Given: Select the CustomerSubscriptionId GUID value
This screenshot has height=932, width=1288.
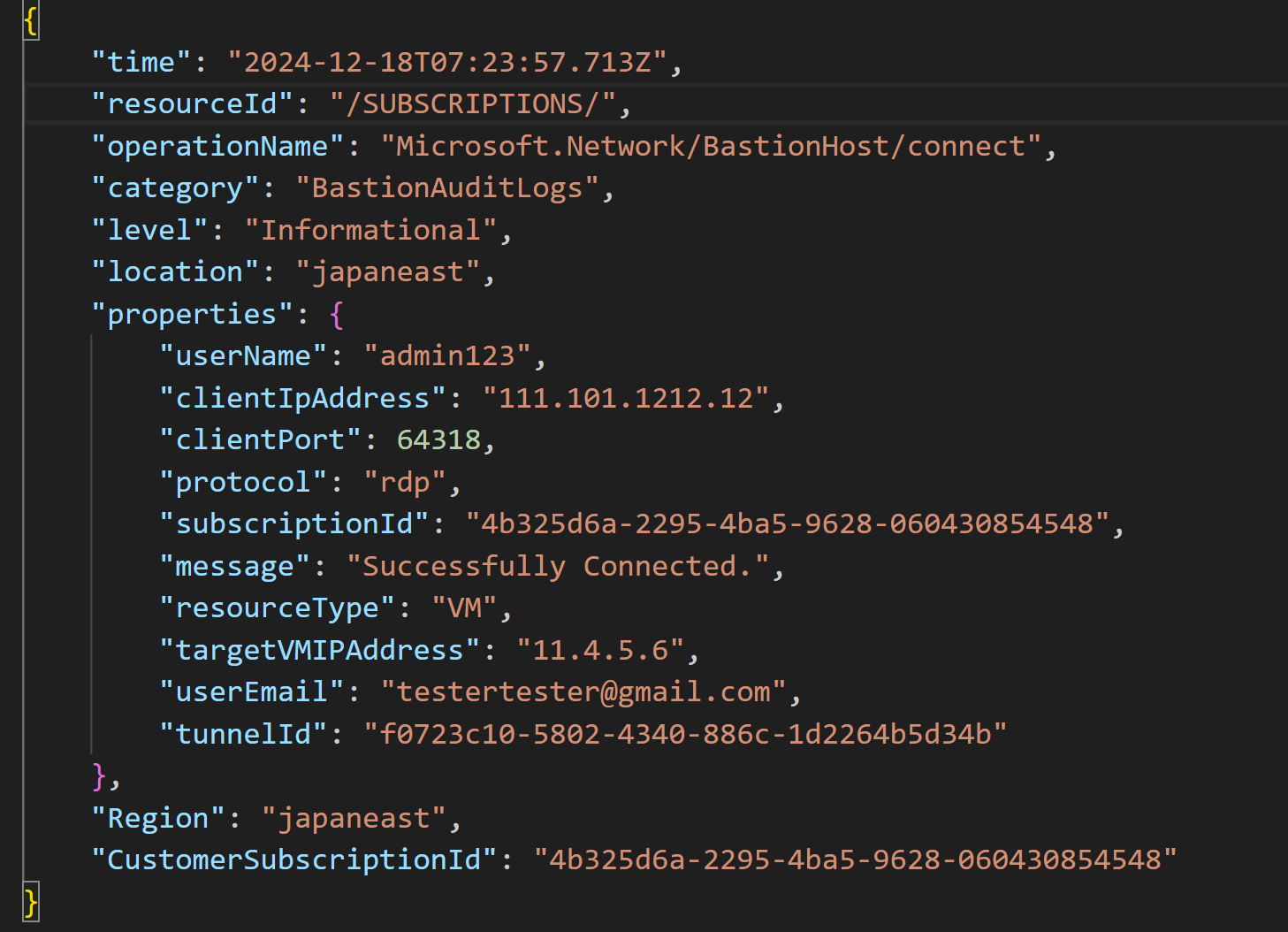Looking at the screenshot, I should pos(856,860).
